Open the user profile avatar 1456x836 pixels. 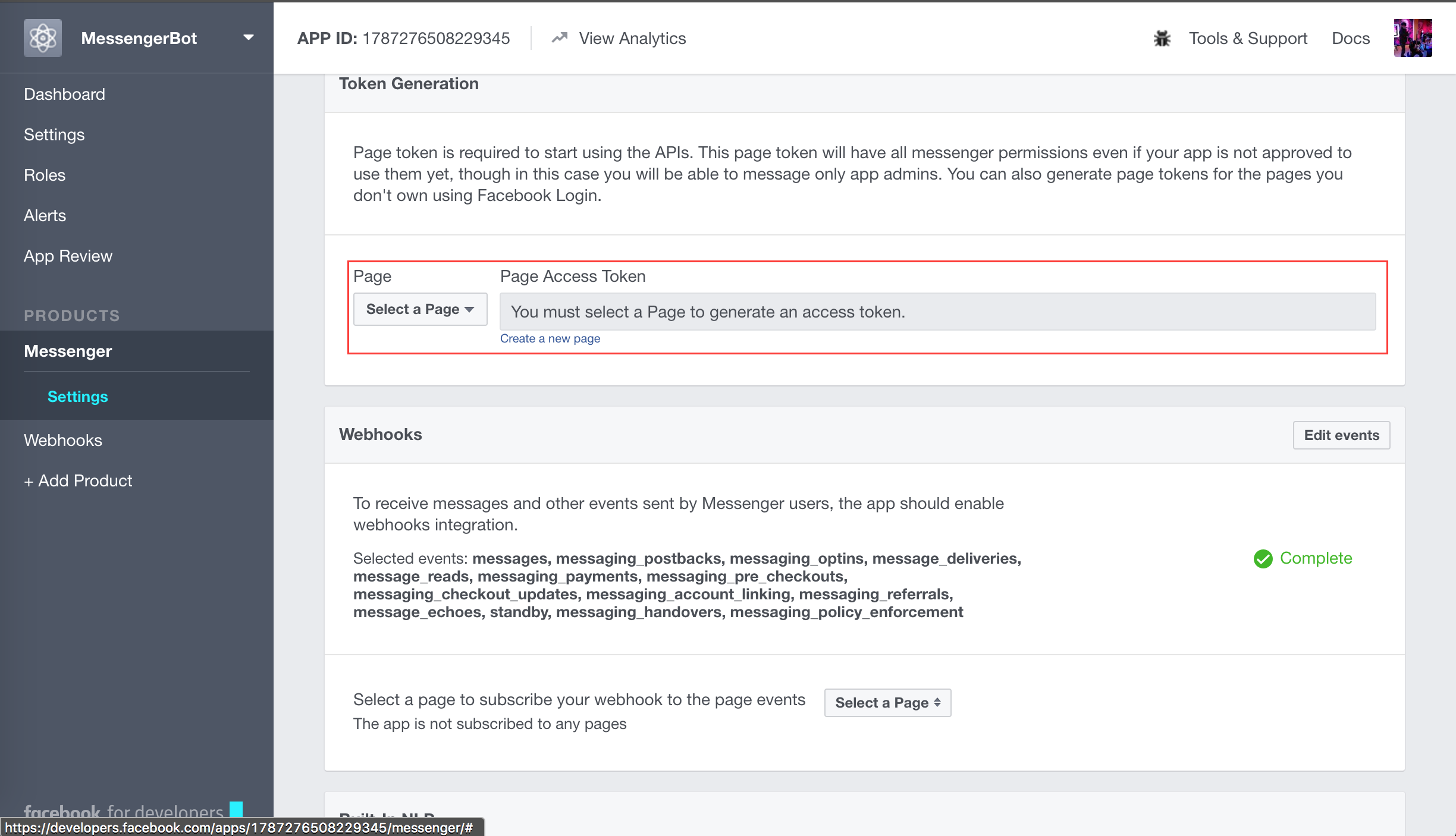coord(1413,38)
